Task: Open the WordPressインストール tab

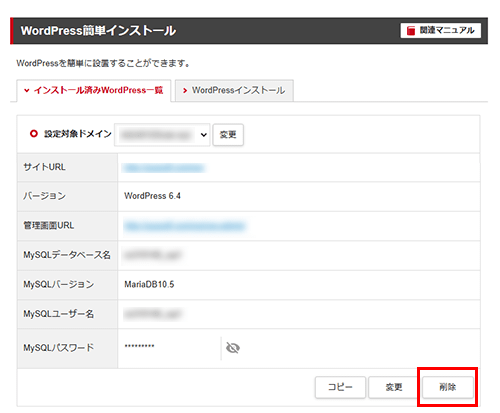Action: (234, 90)
